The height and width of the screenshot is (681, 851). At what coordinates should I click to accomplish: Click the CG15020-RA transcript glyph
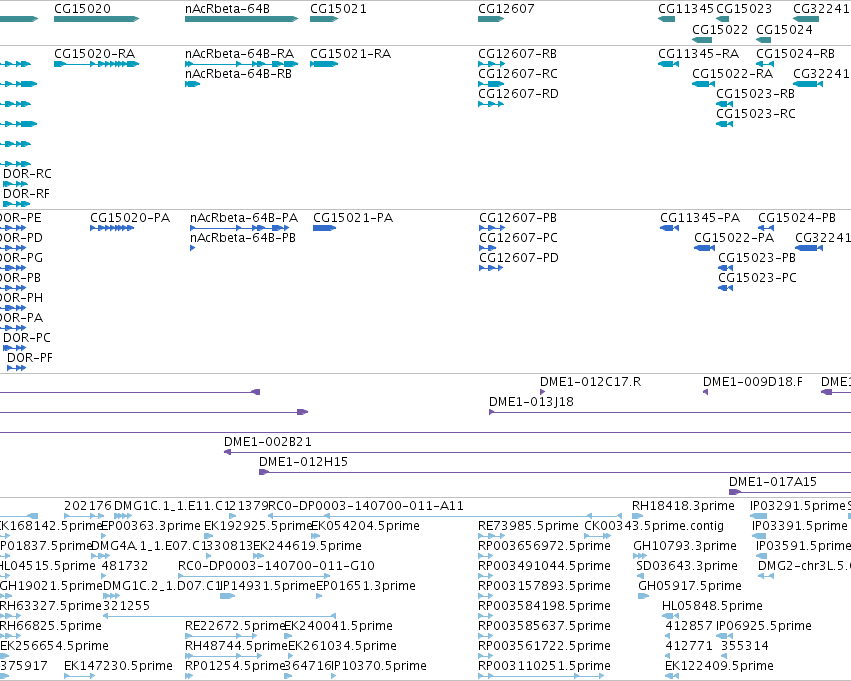97,64
